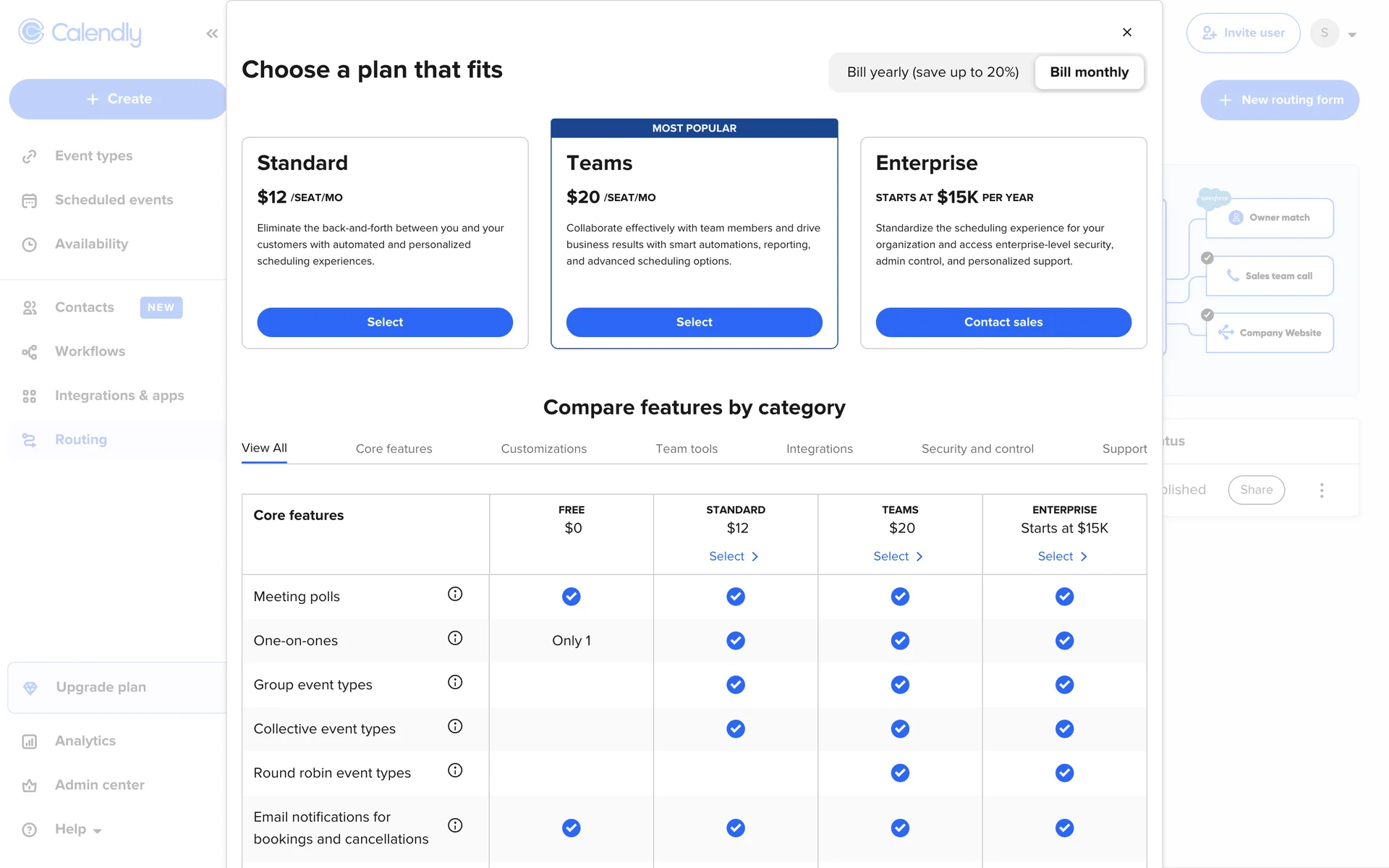
Task: Close the plan selection dialog
Action: coord(1127,32)
